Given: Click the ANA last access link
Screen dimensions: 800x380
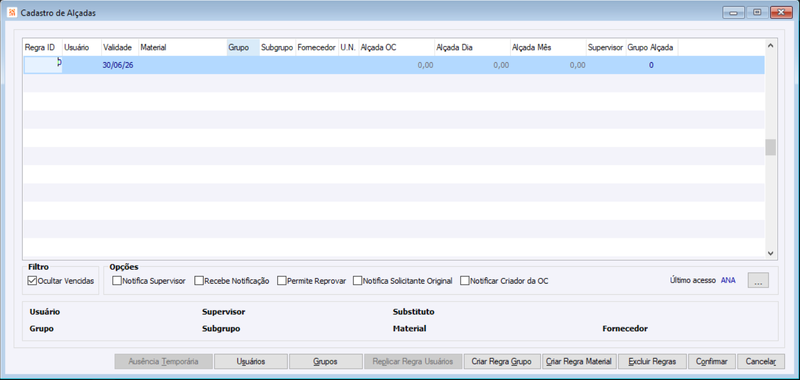Looking at the screenshot, I should pos(728,281).
